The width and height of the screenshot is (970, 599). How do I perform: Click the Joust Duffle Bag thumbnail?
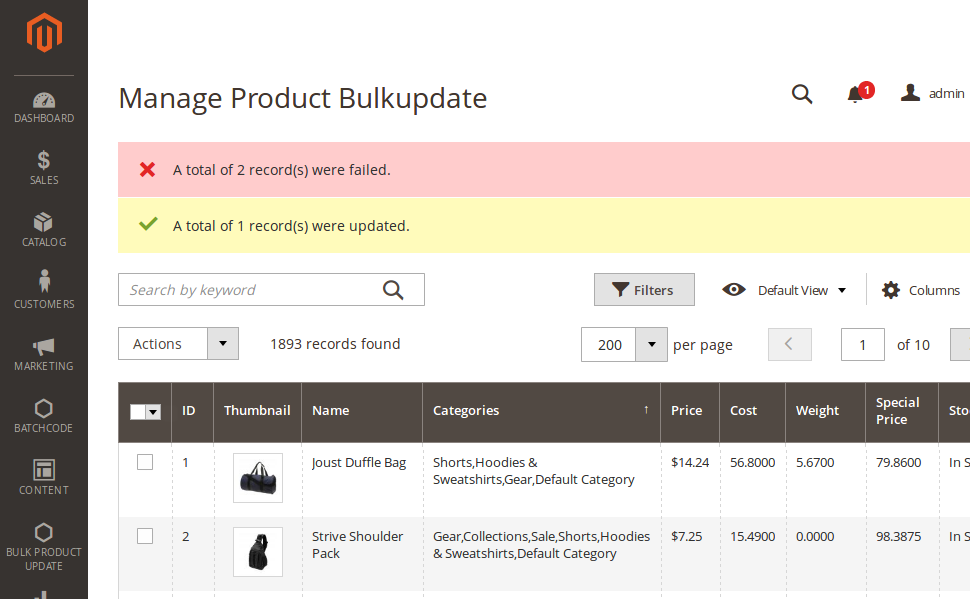point(258,478)
